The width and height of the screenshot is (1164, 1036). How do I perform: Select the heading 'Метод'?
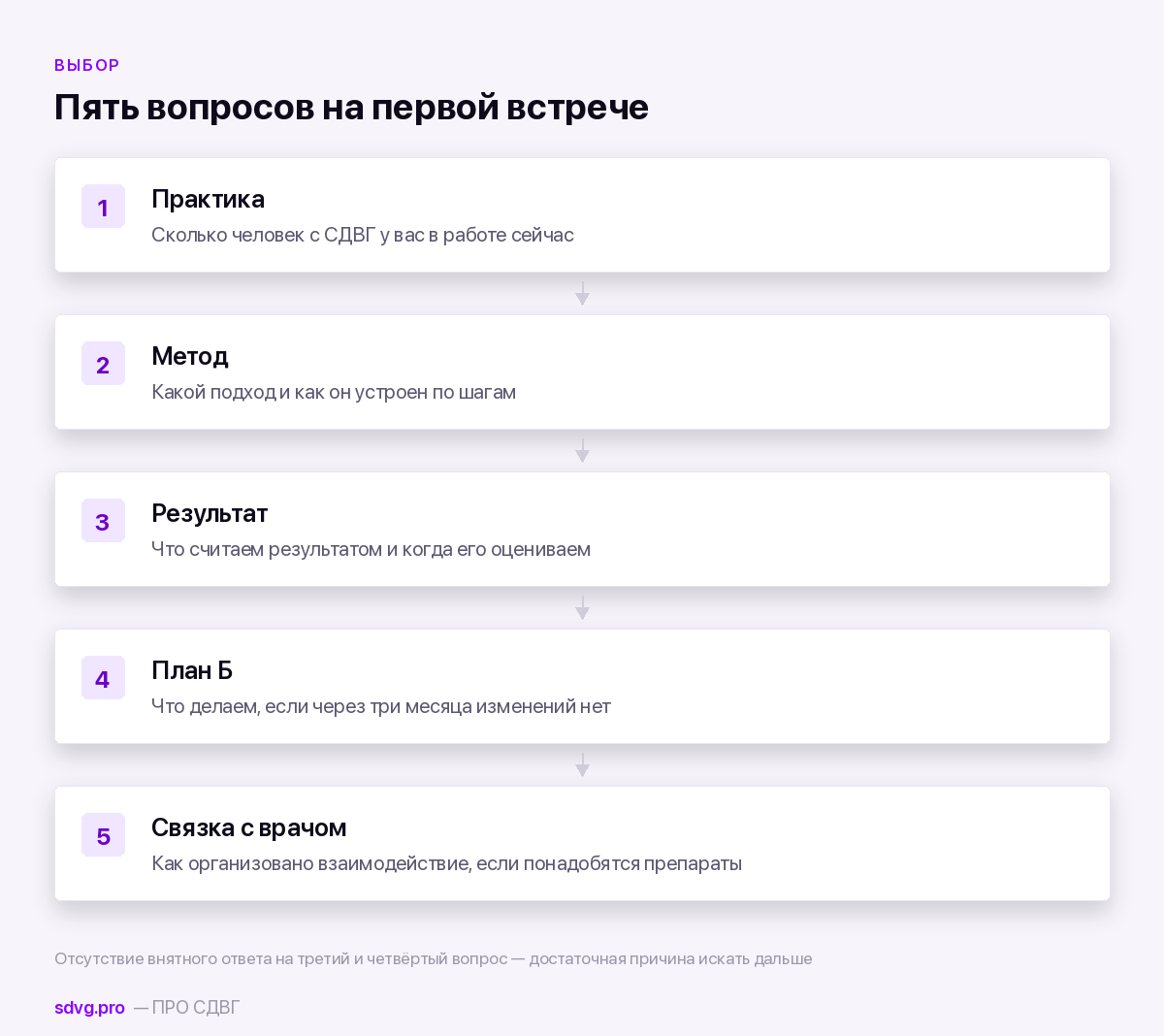click(x=190, y=357)
